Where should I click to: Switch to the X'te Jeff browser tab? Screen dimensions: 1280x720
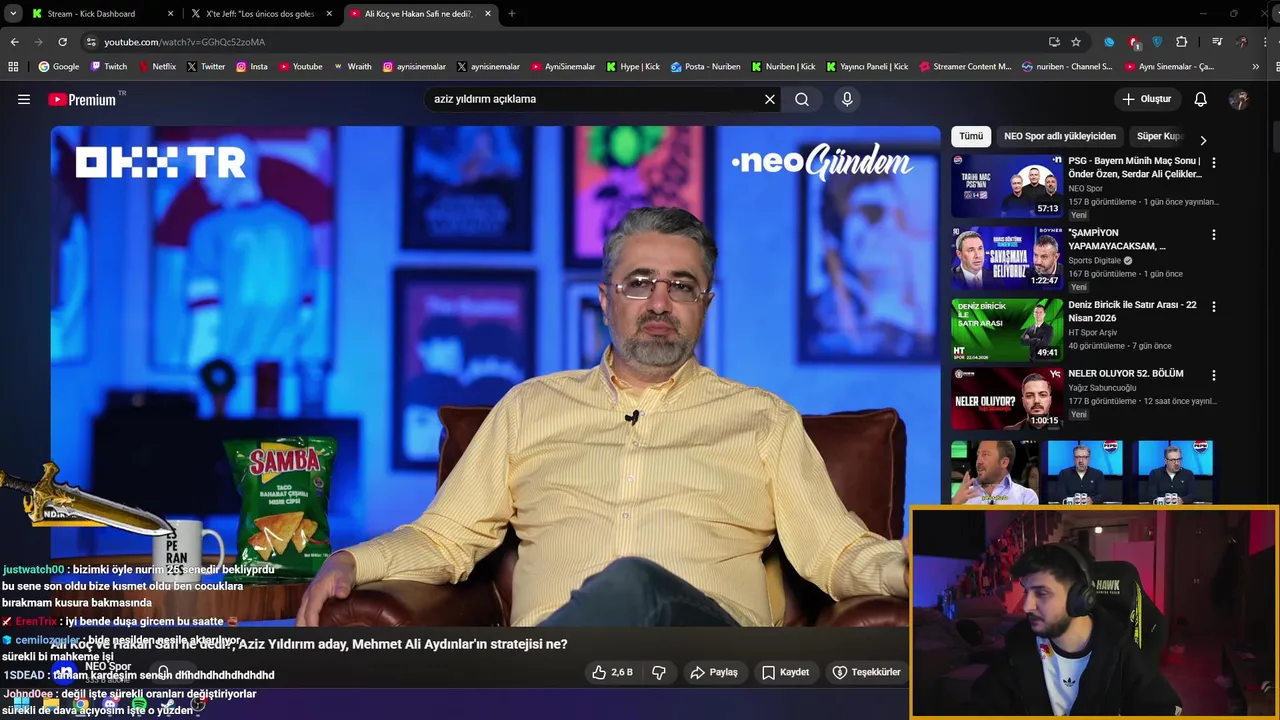point(259,14)
